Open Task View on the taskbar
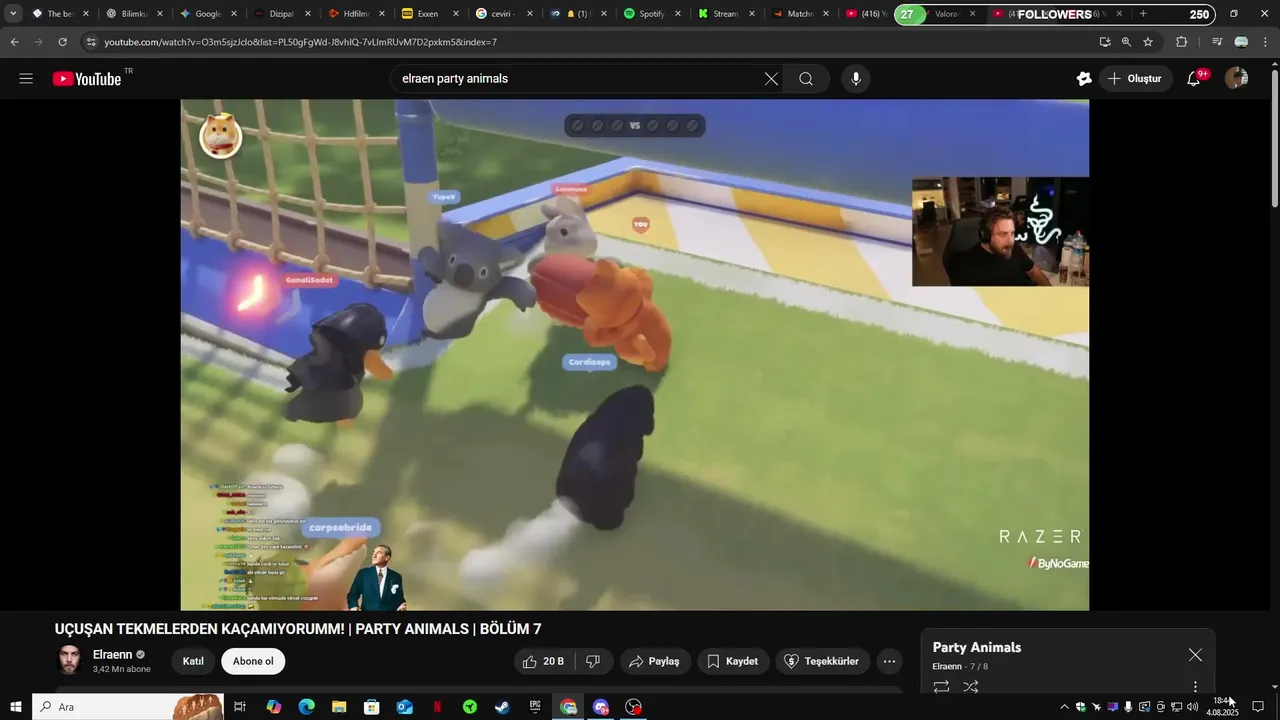1280x720 pixels. tap(240, 707)
